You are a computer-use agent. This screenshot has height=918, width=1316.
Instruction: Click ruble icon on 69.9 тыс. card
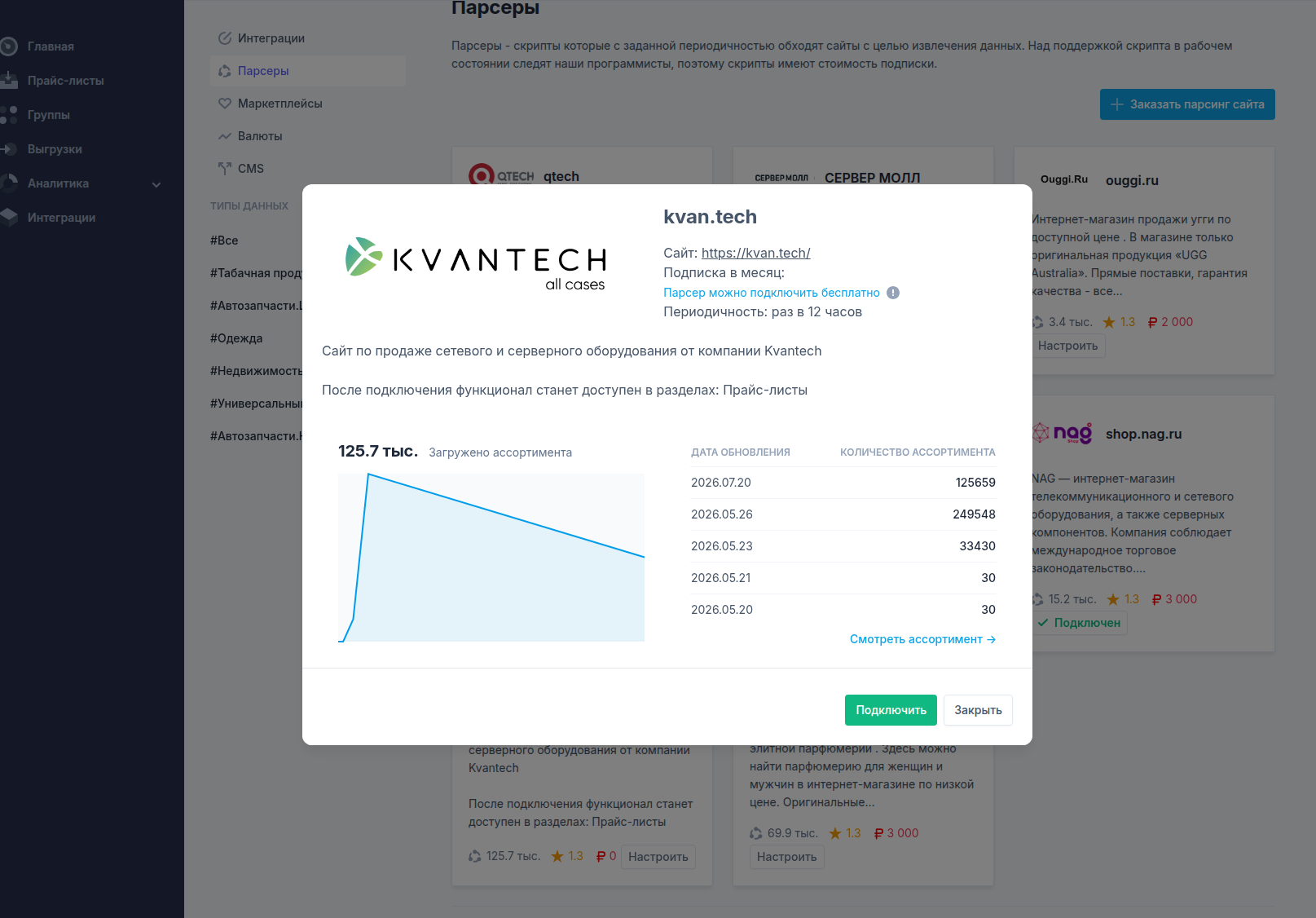[x=879, y=833]
